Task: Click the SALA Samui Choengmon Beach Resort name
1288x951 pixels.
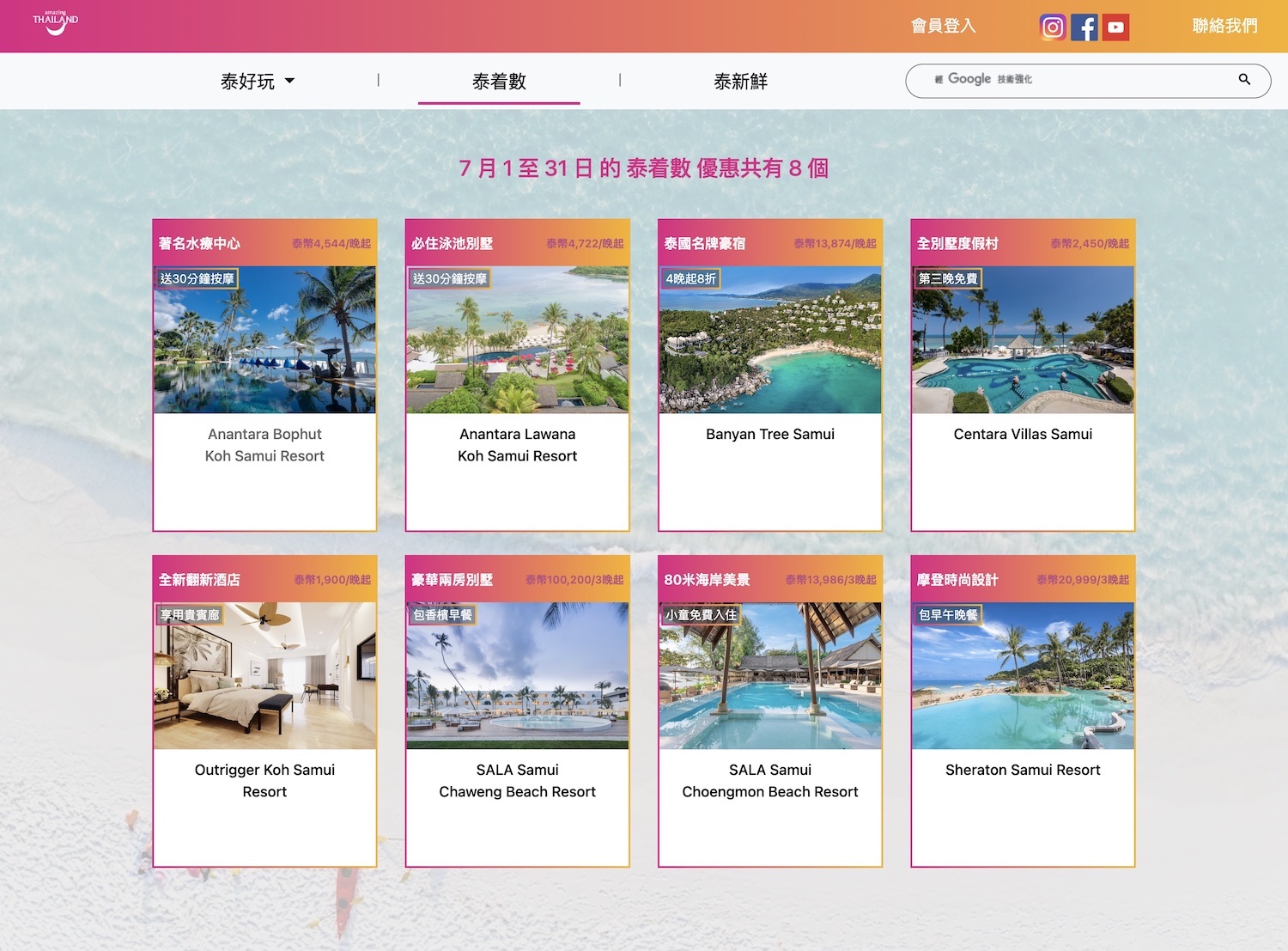Action: 770,781
